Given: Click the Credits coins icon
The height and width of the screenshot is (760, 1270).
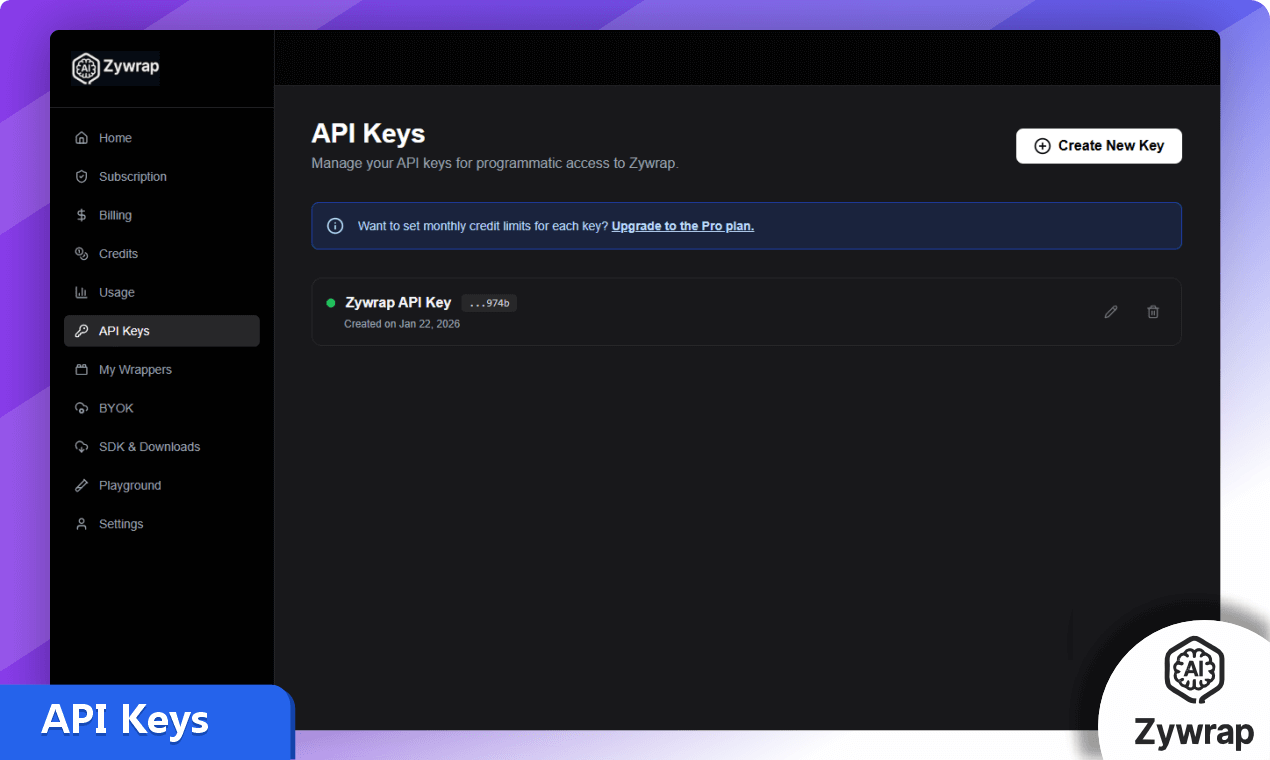Looking at the screenshot, I should point(82,254).
